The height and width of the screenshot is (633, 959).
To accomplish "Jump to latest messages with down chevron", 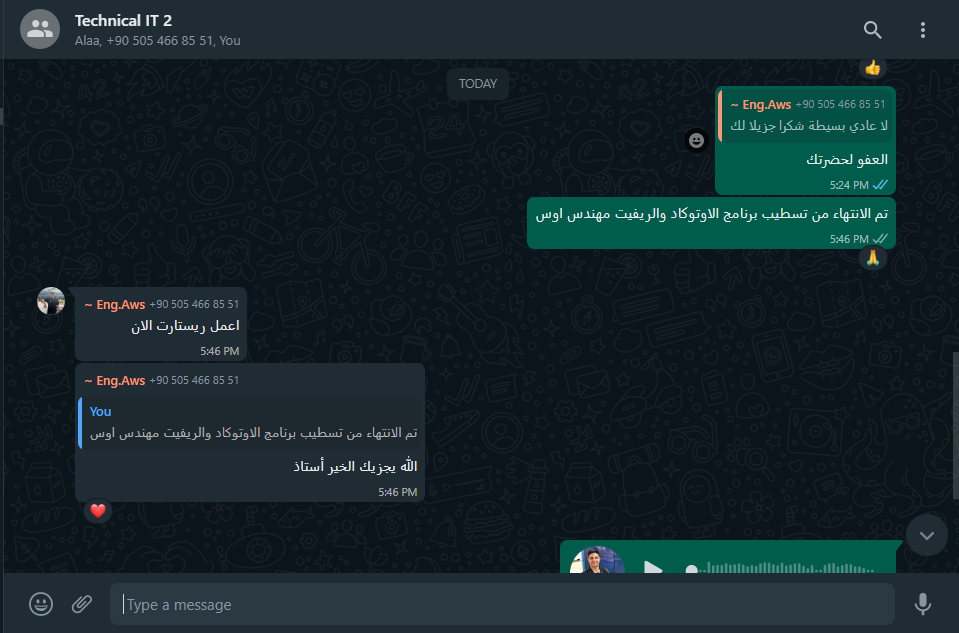I will pyautogui.click(x=927, y=536).
